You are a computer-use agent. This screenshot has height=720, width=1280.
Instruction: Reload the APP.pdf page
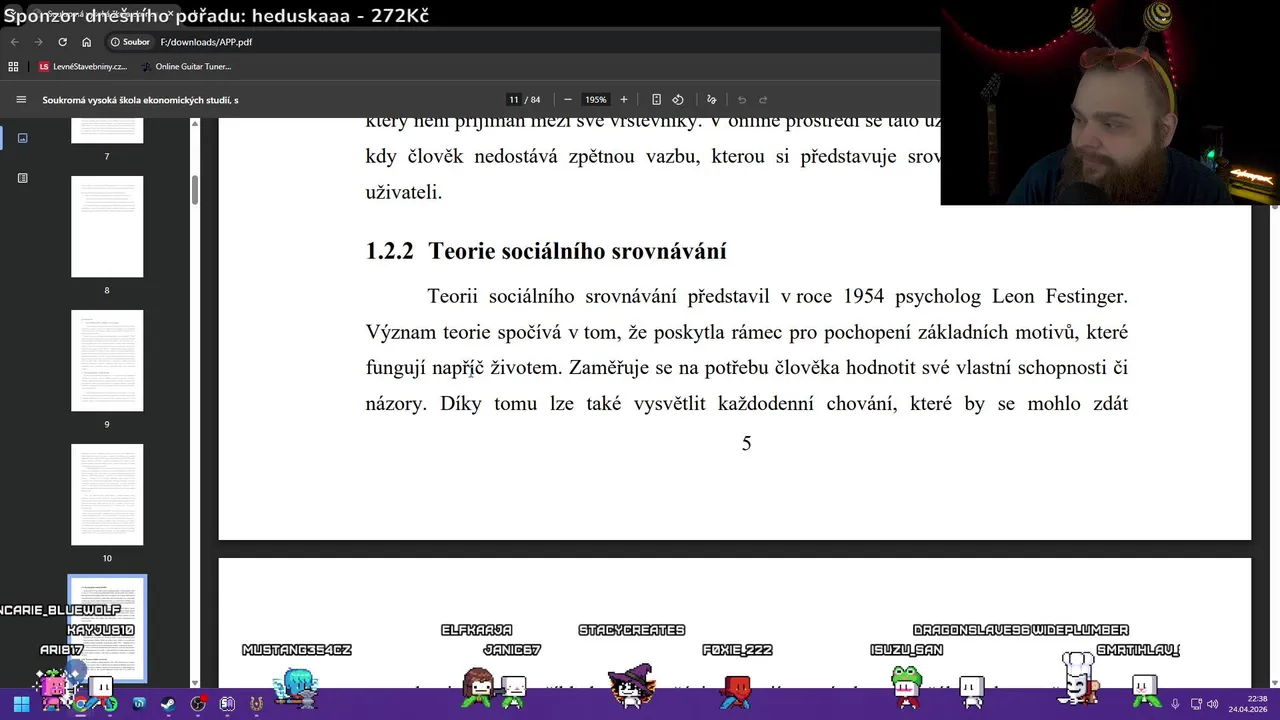coord(62,42)
